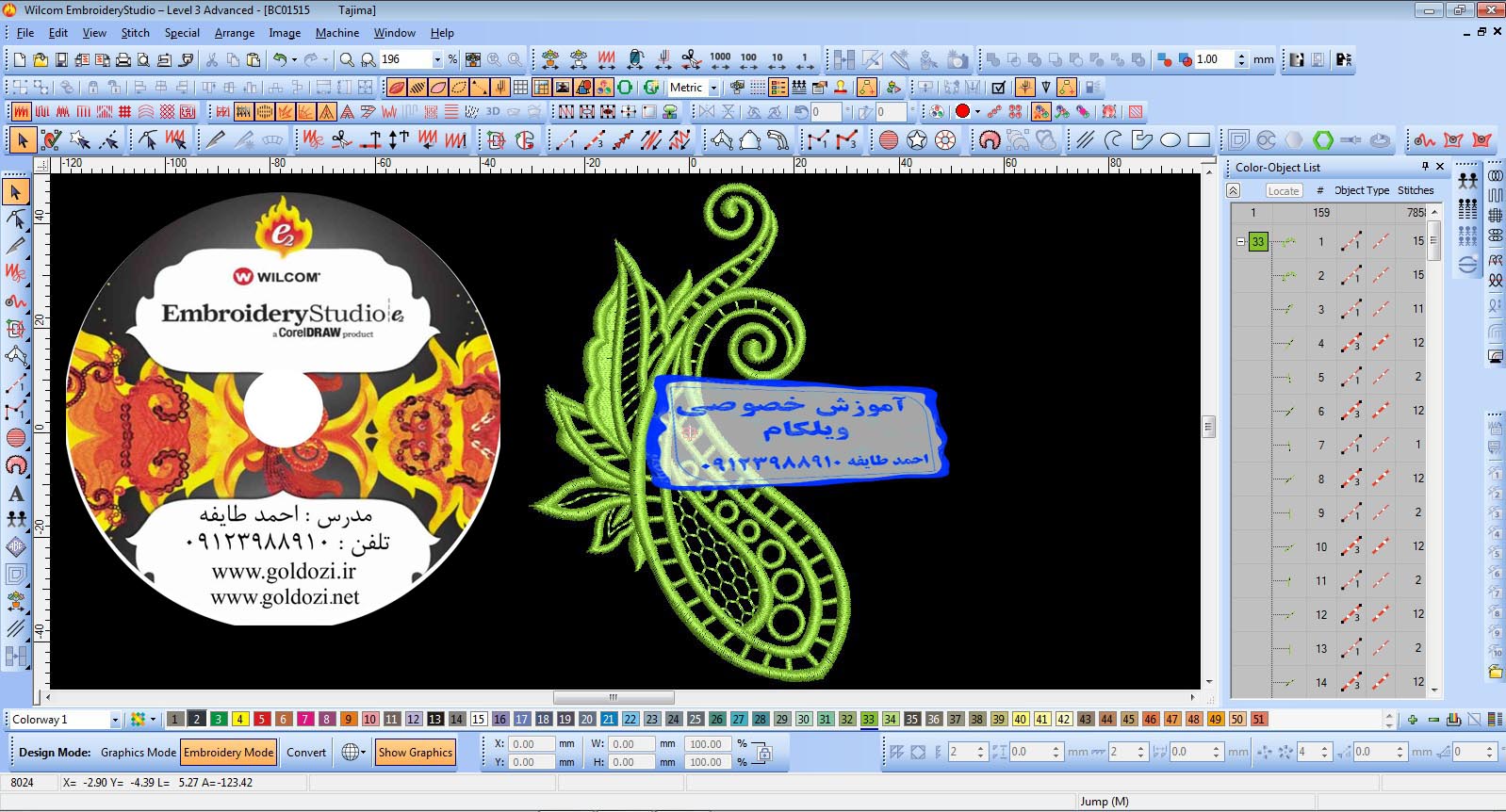The height and width of the screenshot is (812, 1506).
Task: Select the Zoom magnifier tool
Action: [x=347, y=59]
